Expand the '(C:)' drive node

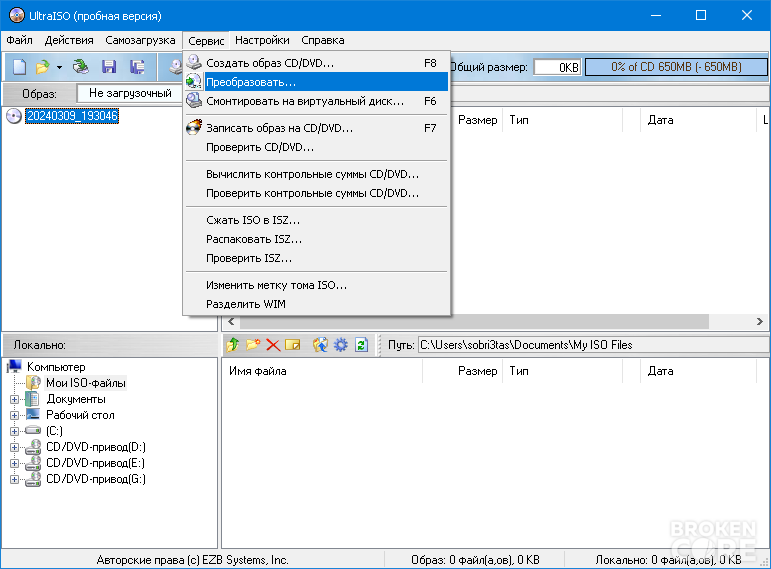[x=14, y=431]
